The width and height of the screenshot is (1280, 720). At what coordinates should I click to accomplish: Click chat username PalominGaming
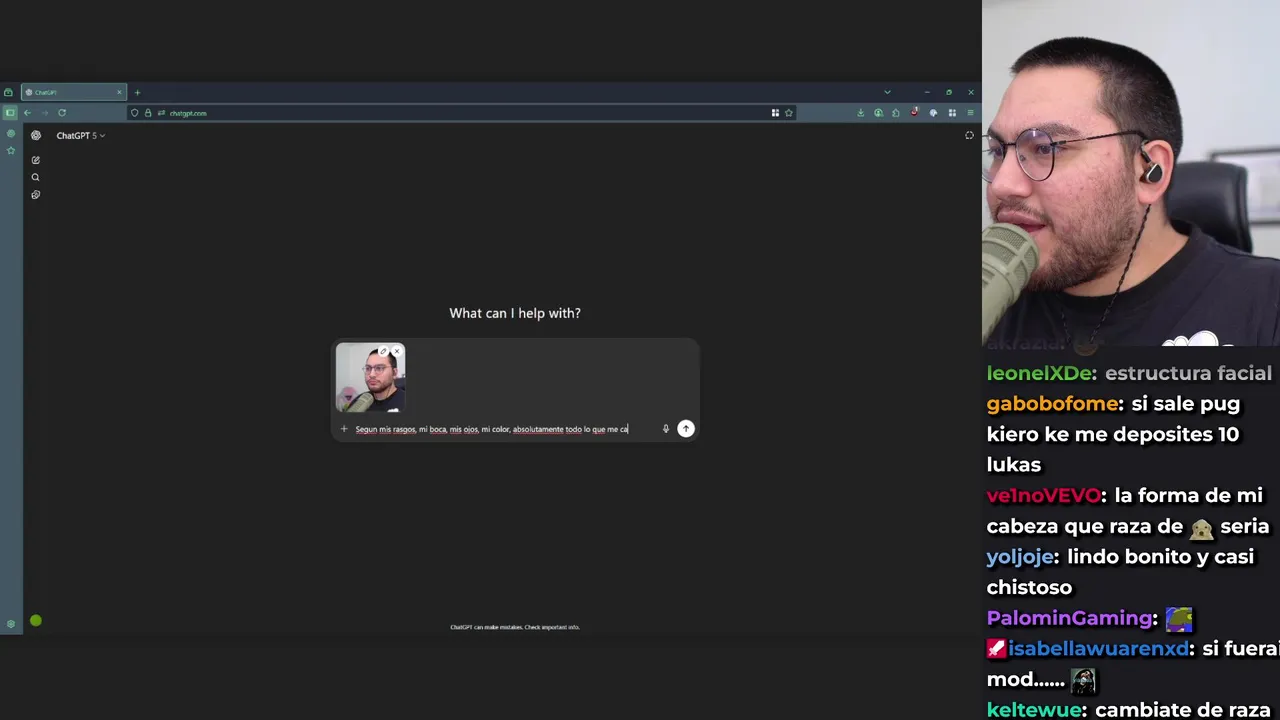click(1069, 618)
